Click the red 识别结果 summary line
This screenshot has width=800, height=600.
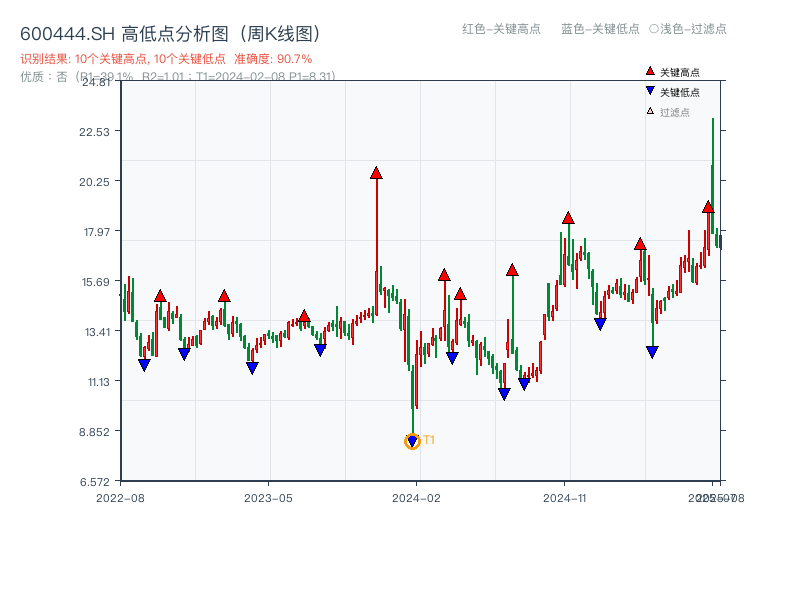tap(166, 59)
